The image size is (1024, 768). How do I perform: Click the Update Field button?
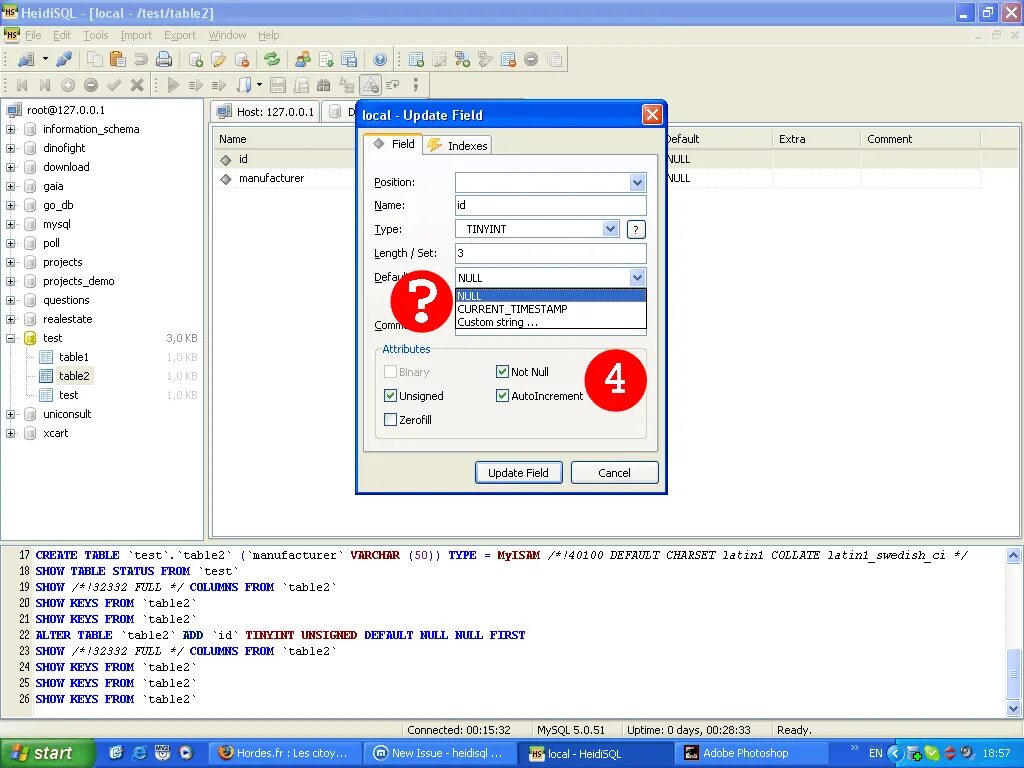tap(519, 473)
